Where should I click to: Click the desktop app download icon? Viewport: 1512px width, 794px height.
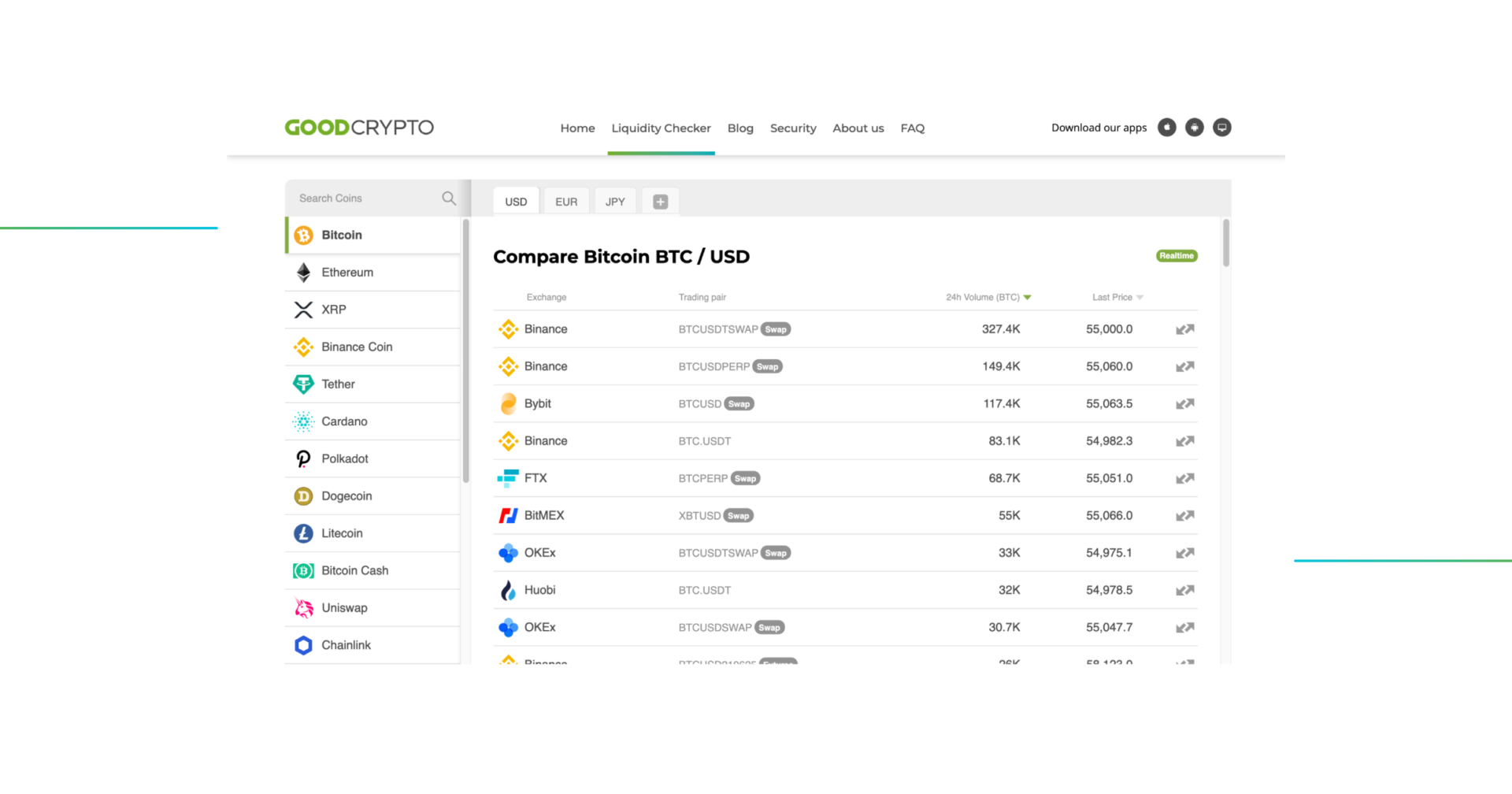(1221, 127)
